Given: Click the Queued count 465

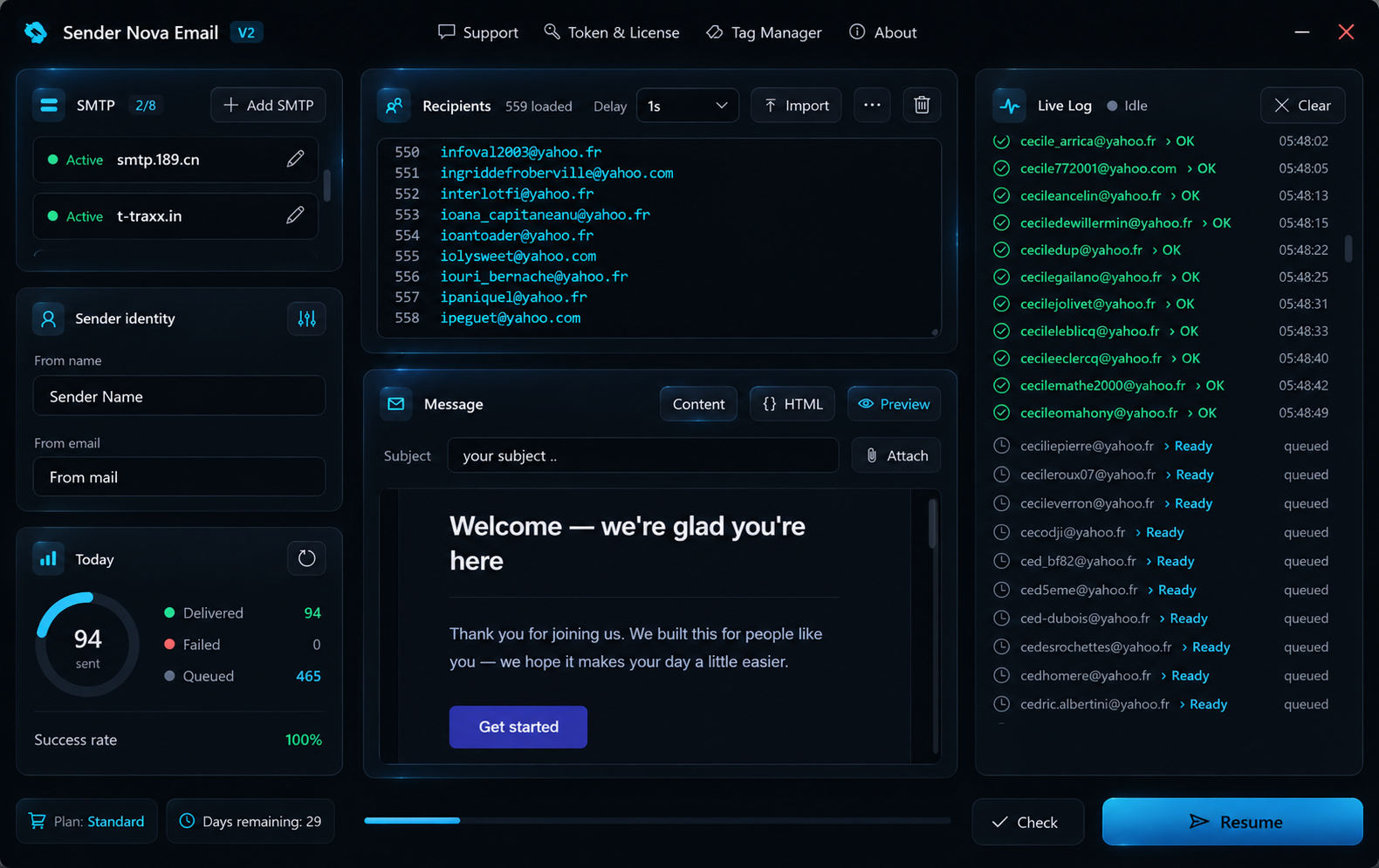Looking at the screenshot, I should [308, 676].
